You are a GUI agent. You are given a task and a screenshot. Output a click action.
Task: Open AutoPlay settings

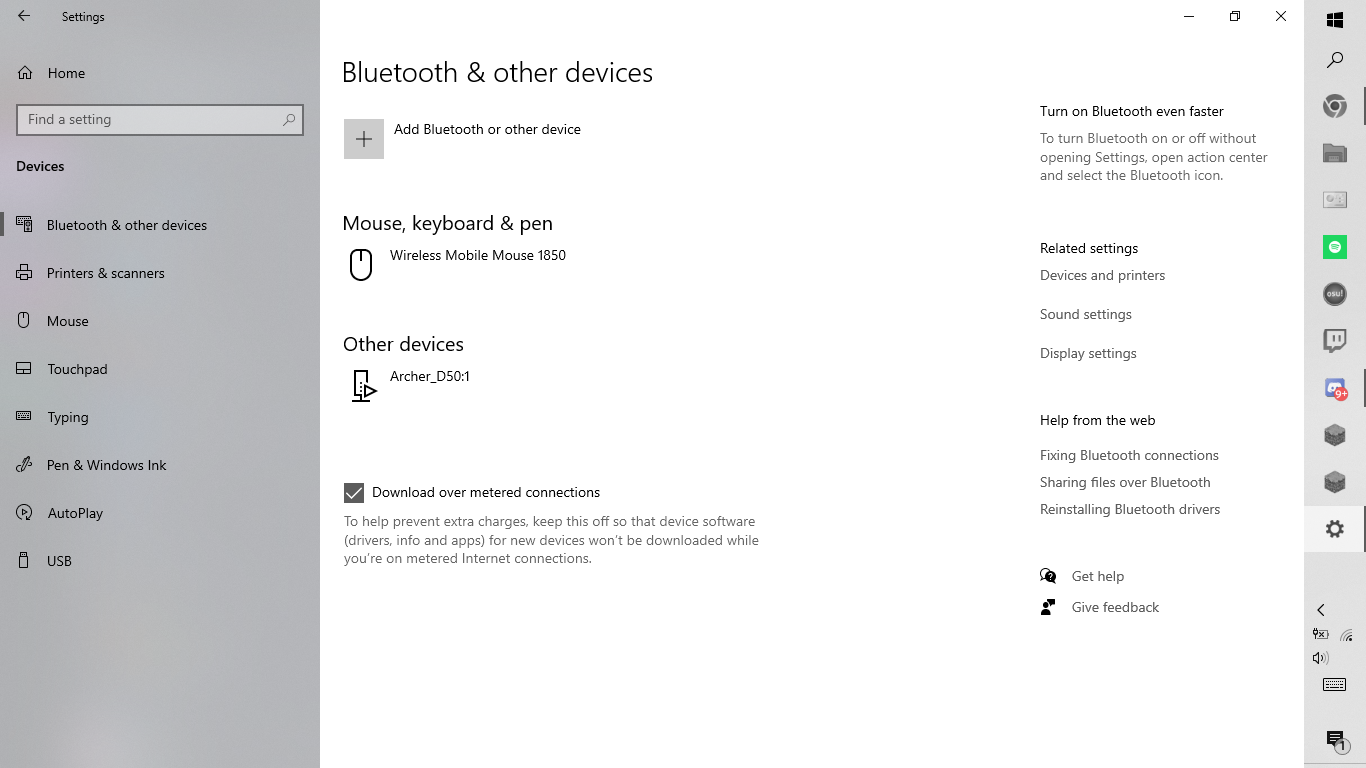(160, 513)
